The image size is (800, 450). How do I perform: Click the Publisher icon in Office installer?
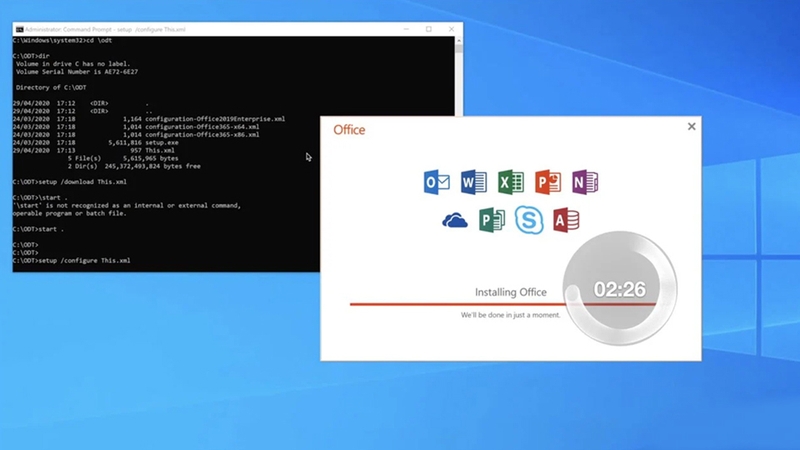(492, 220)
